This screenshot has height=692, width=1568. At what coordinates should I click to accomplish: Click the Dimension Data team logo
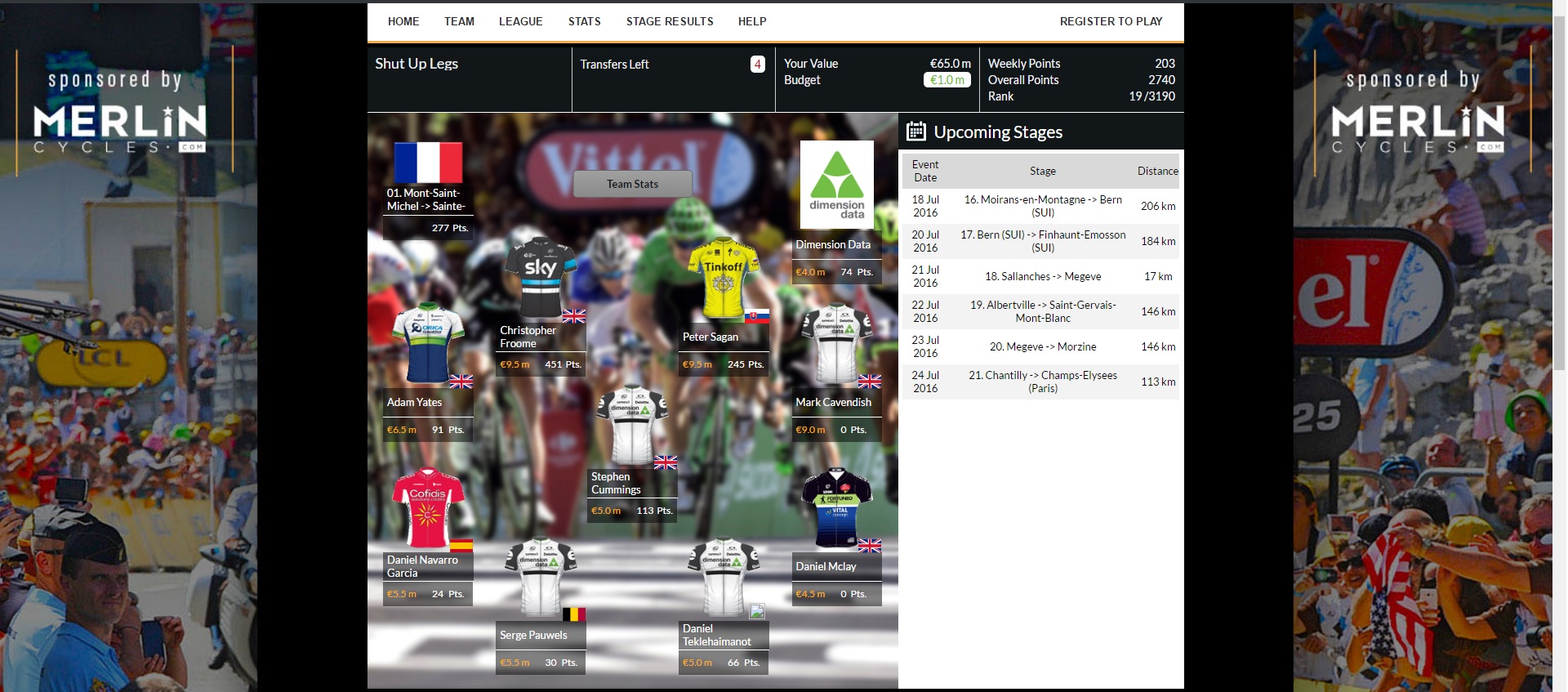[836, 185]
